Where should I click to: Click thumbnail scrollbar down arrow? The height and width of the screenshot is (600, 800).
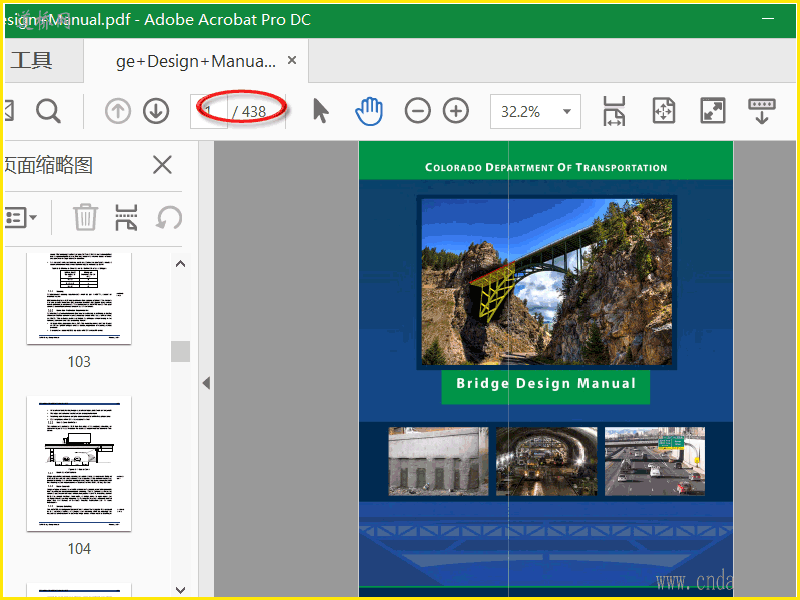coord(181,590)
